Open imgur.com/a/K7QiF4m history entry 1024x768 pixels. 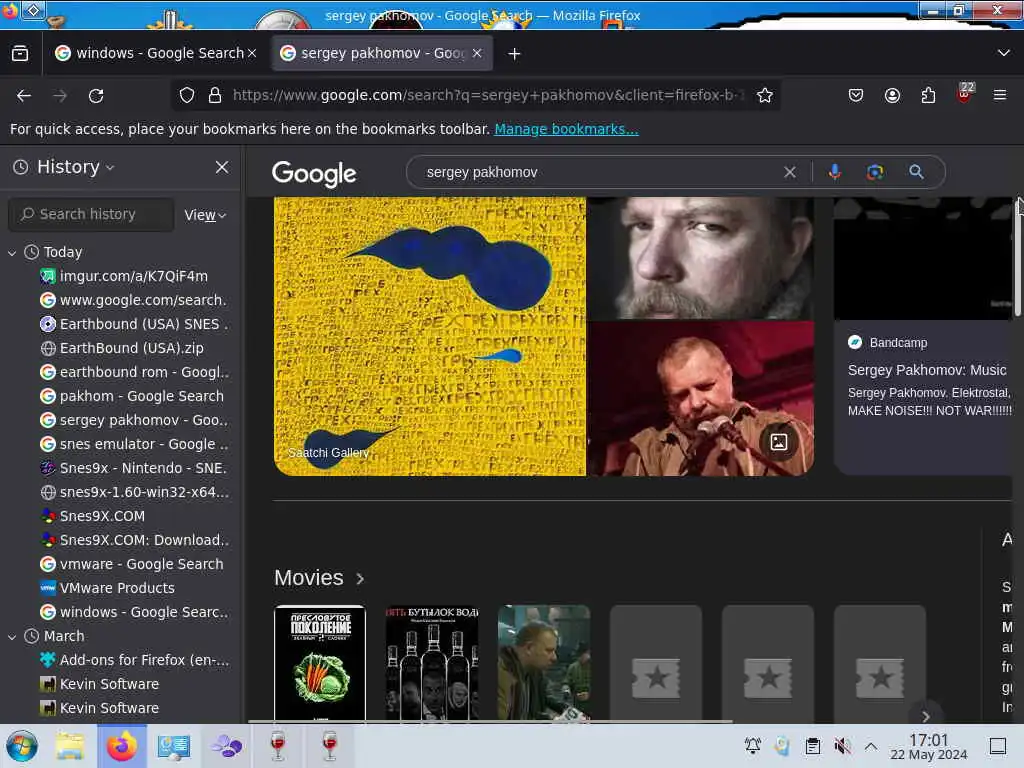[134, 276]
